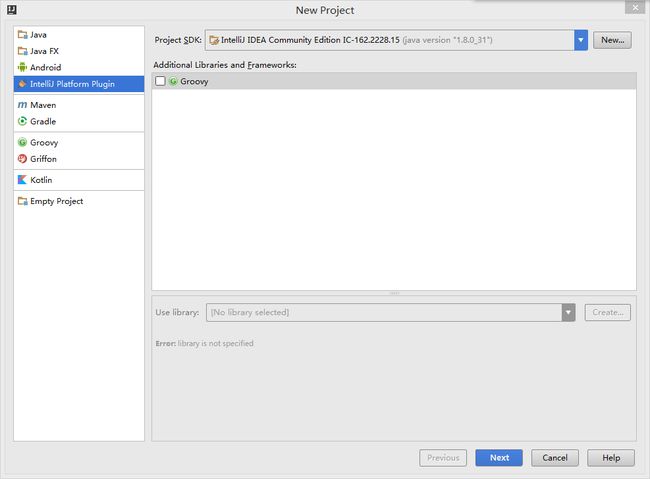Screen dimensions: 650x479
Task: Click the Groovy icon in frameworks list
Action: [173, 81]
